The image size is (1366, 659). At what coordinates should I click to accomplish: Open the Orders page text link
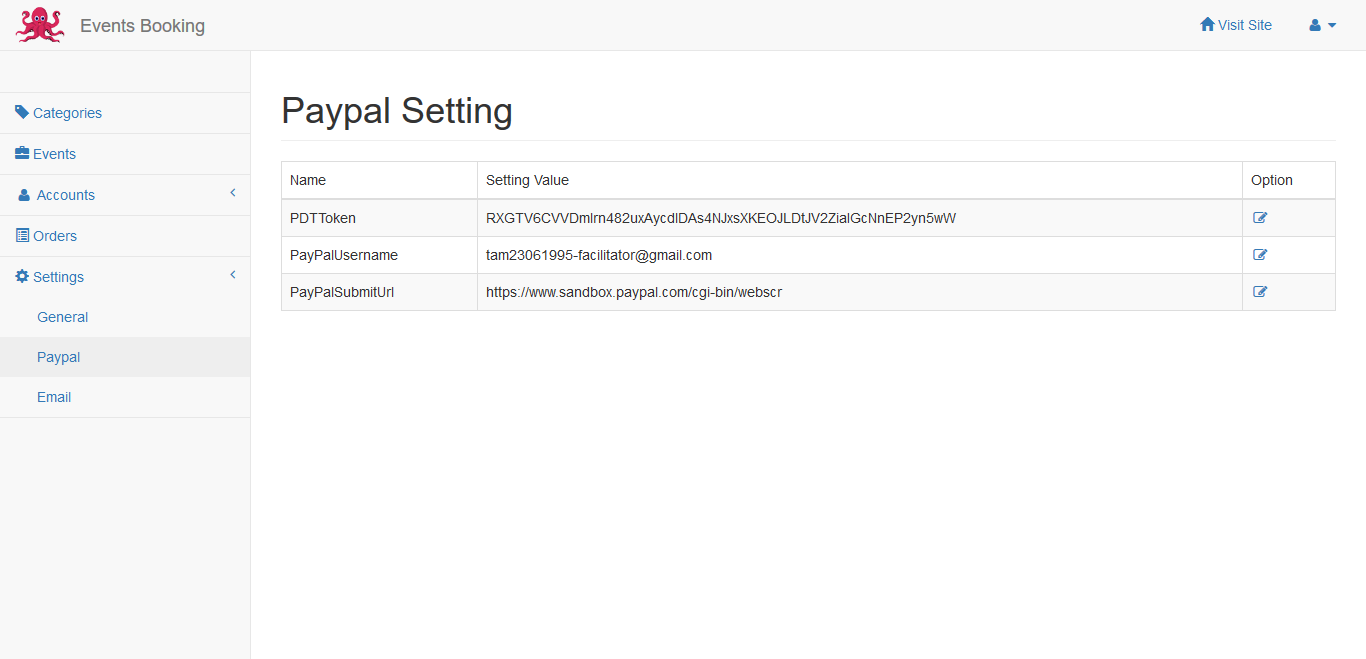55,236
